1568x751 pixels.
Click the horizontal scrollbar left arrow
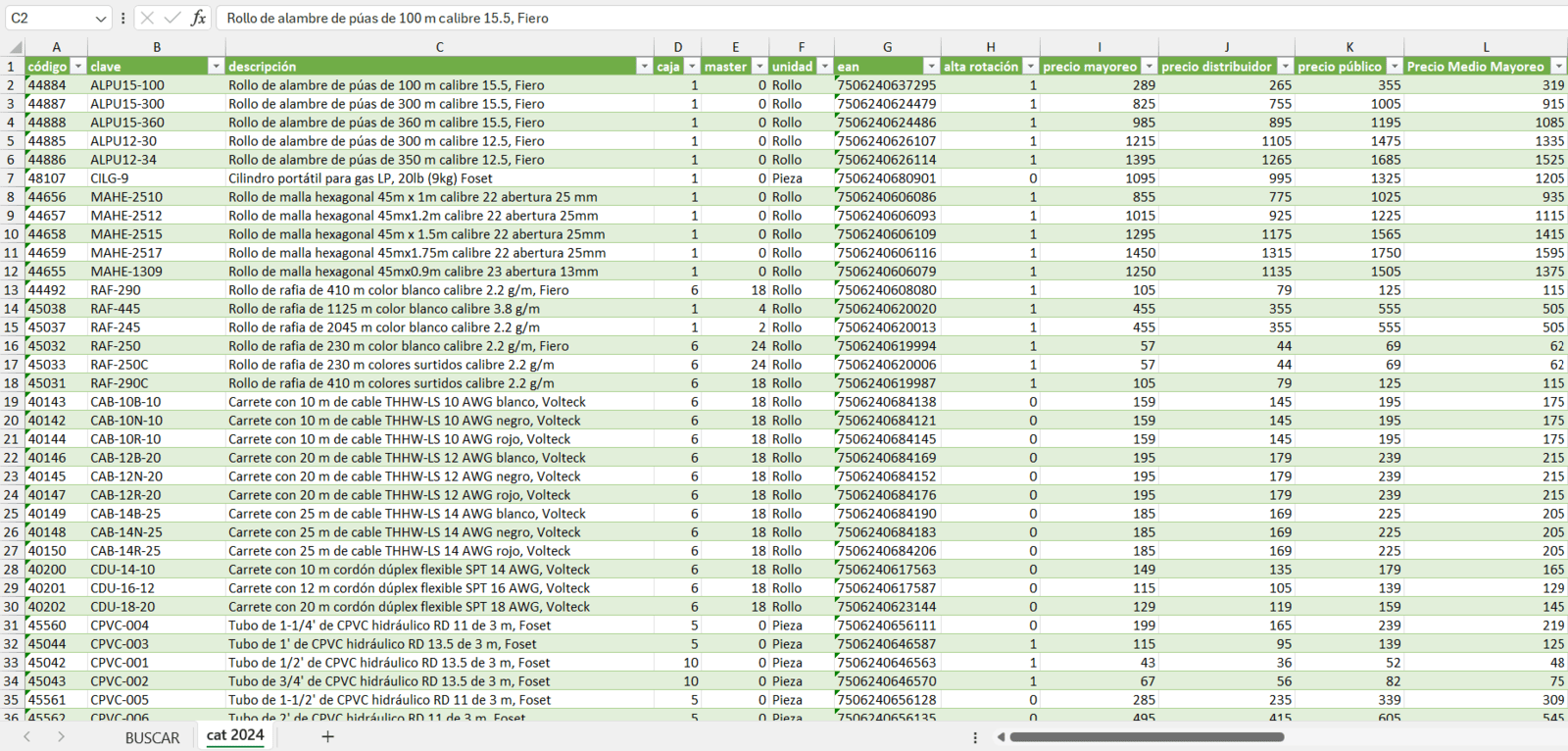pyautogui.click(x=1001, y=737)
